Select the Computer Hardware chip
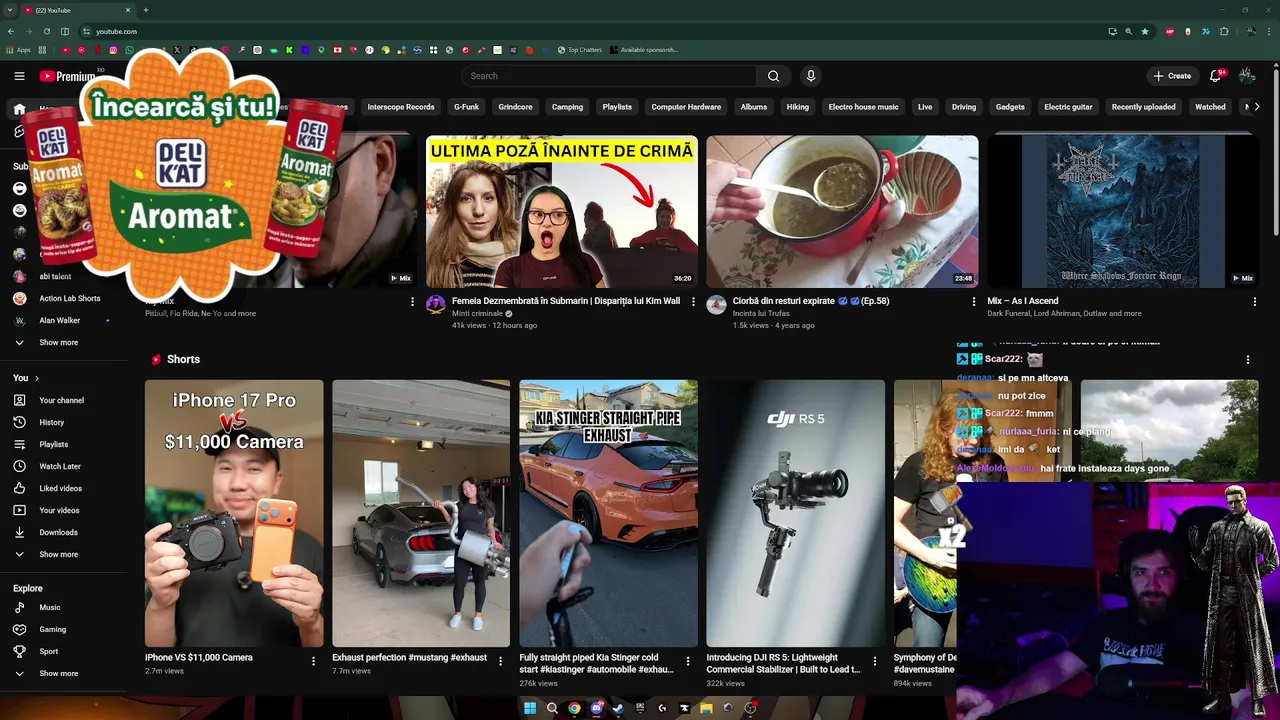 (x=686, y=107)
